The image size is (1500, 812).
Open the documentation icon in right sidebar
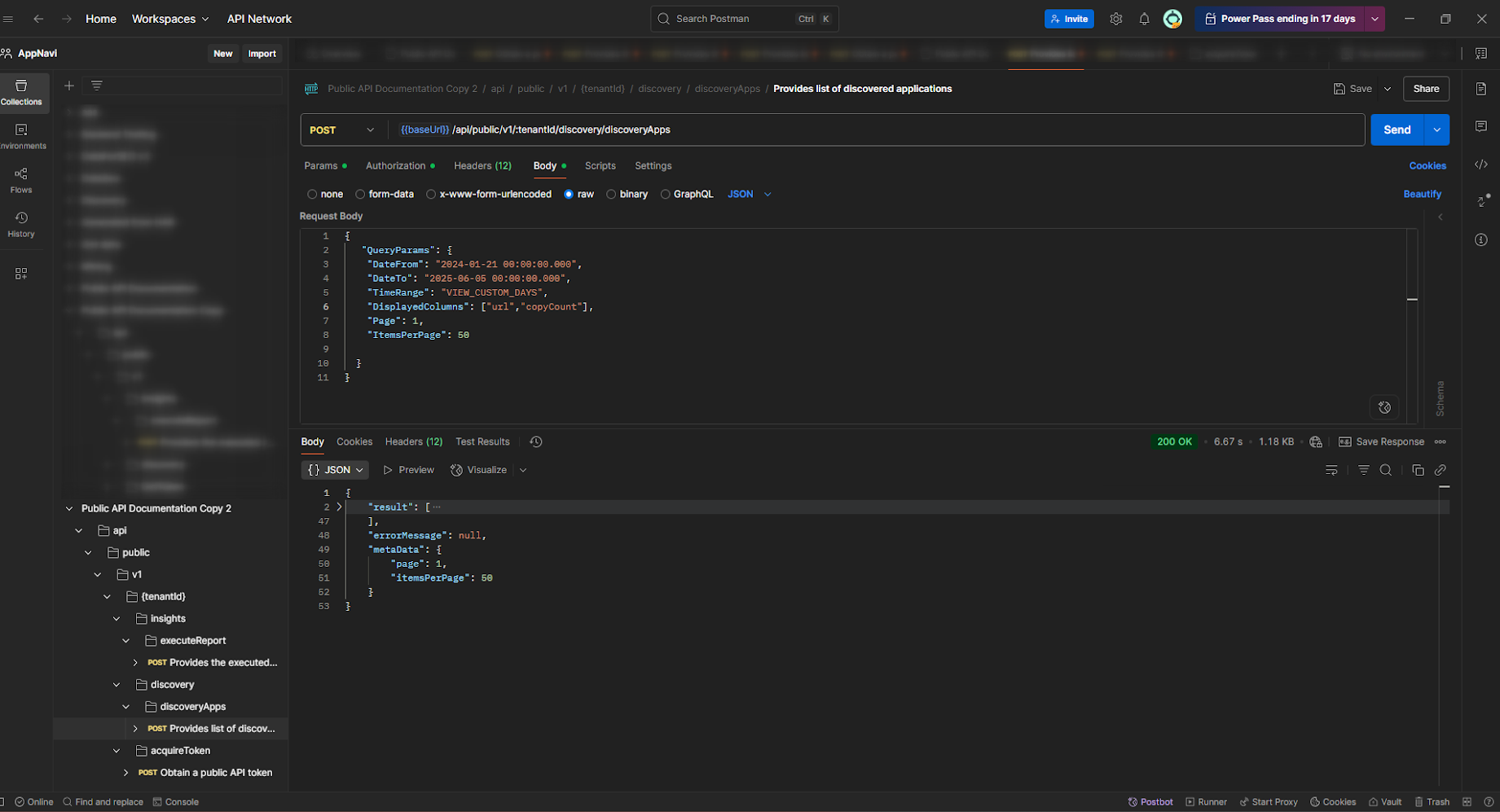point(1481,89)
